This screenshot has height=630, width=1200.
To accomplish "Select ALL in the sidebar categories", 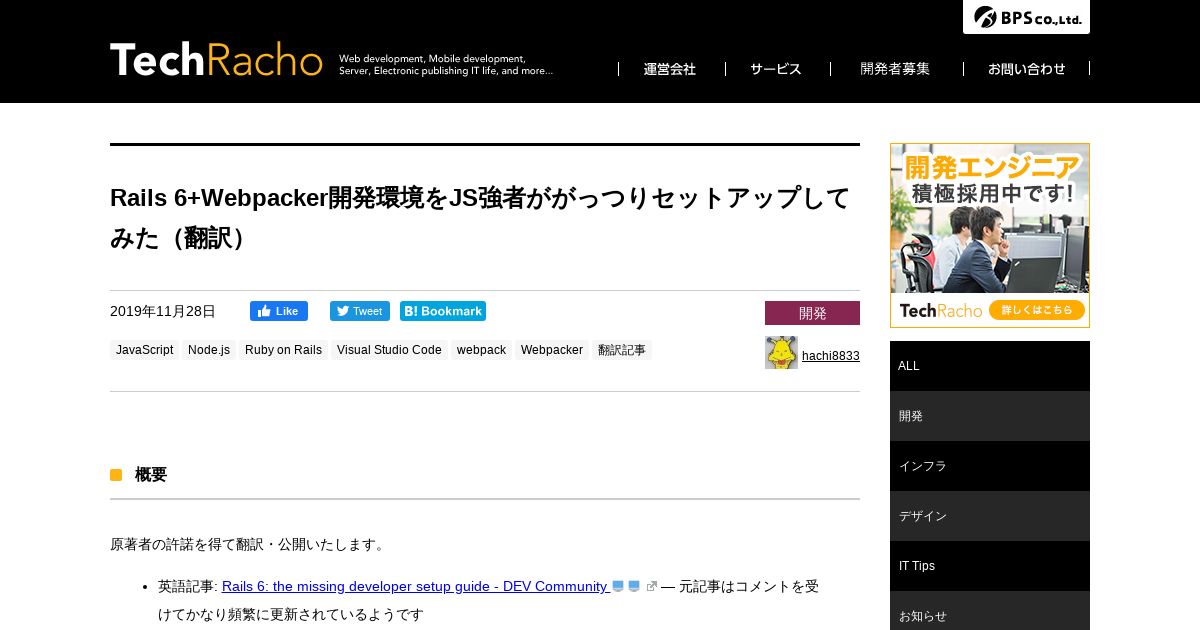I will [x=990, y=366].
